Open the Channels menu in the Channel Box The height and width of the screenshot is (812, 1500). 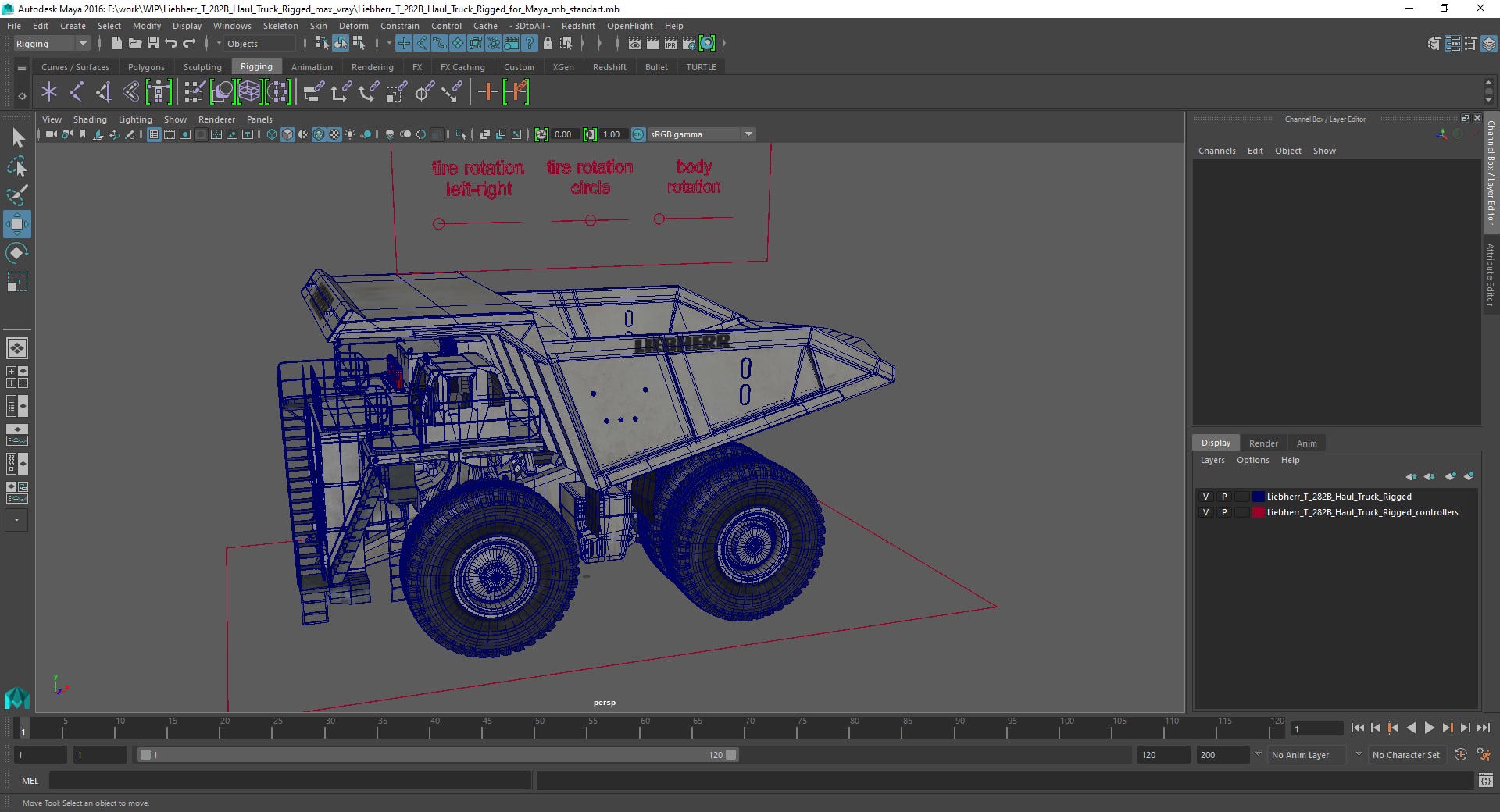click(1216, 151)
